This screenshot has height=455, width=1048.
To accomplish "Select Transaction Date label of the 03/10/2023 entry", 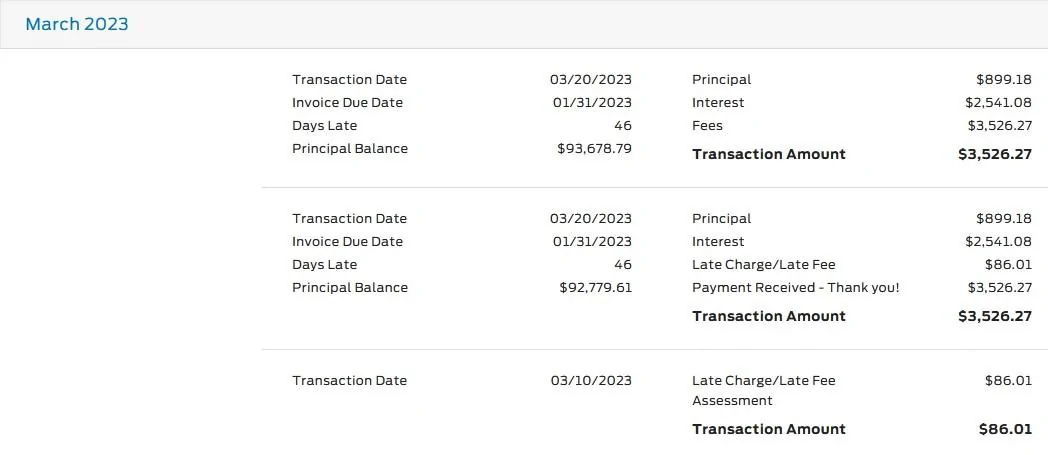I will tap(349, 381).
